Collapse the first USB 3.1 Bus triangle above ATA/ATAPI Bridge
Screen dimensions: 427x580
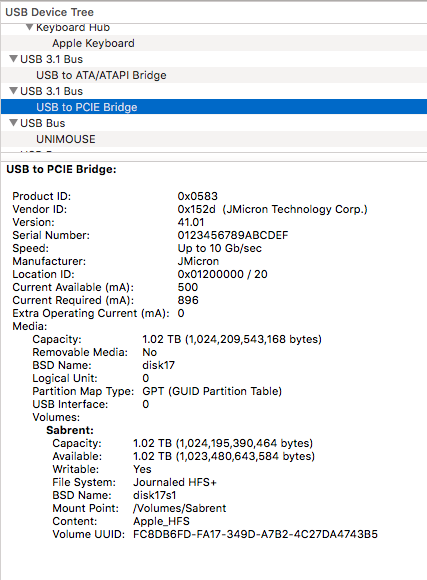tap(14, 59)
